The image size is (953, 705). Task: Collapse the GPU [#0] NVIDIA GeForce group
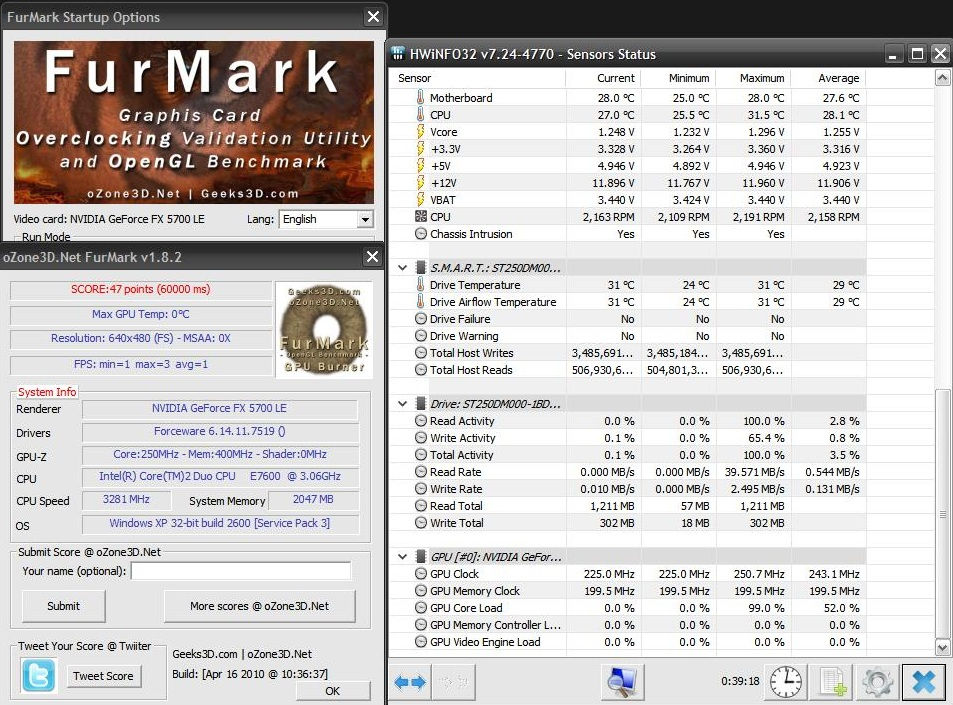tap(402, 557)
